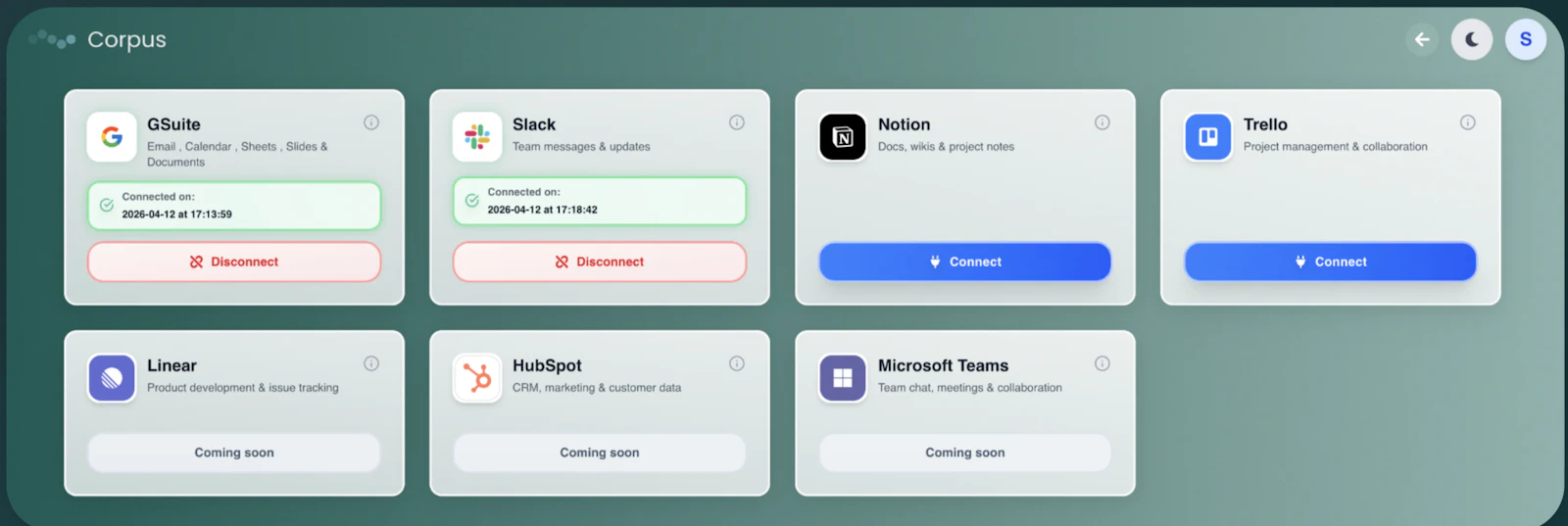Click 'Docs, wikis & project notes' description

(x=946, y=147)
